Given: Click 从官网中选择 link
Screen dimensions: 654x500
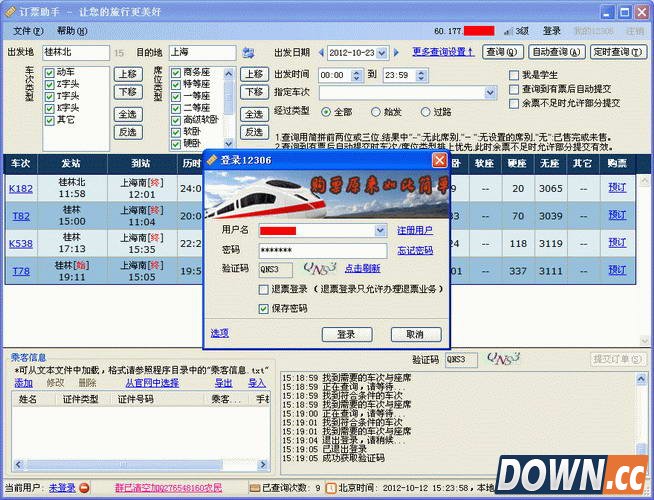Looking at the screenshot, I should click(152, 383).
